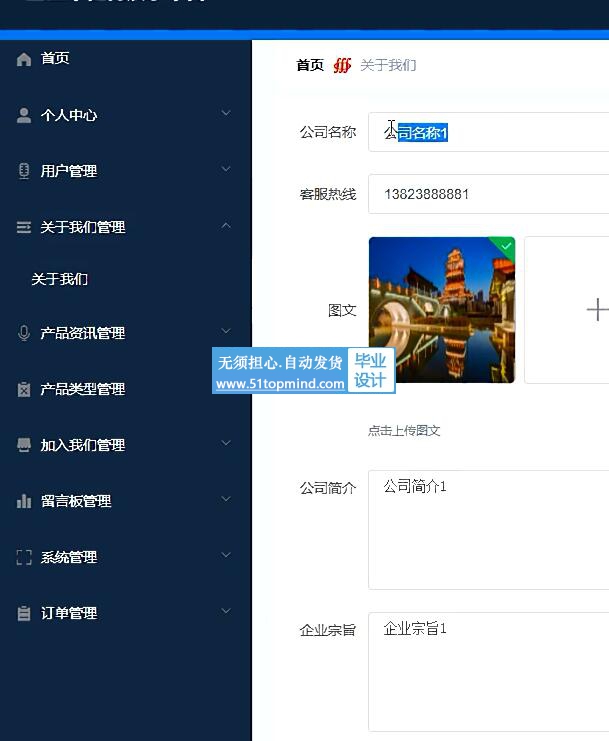Click the 公司名称 field label
This screenshot has width=609, height=741.
coord(328,132)
